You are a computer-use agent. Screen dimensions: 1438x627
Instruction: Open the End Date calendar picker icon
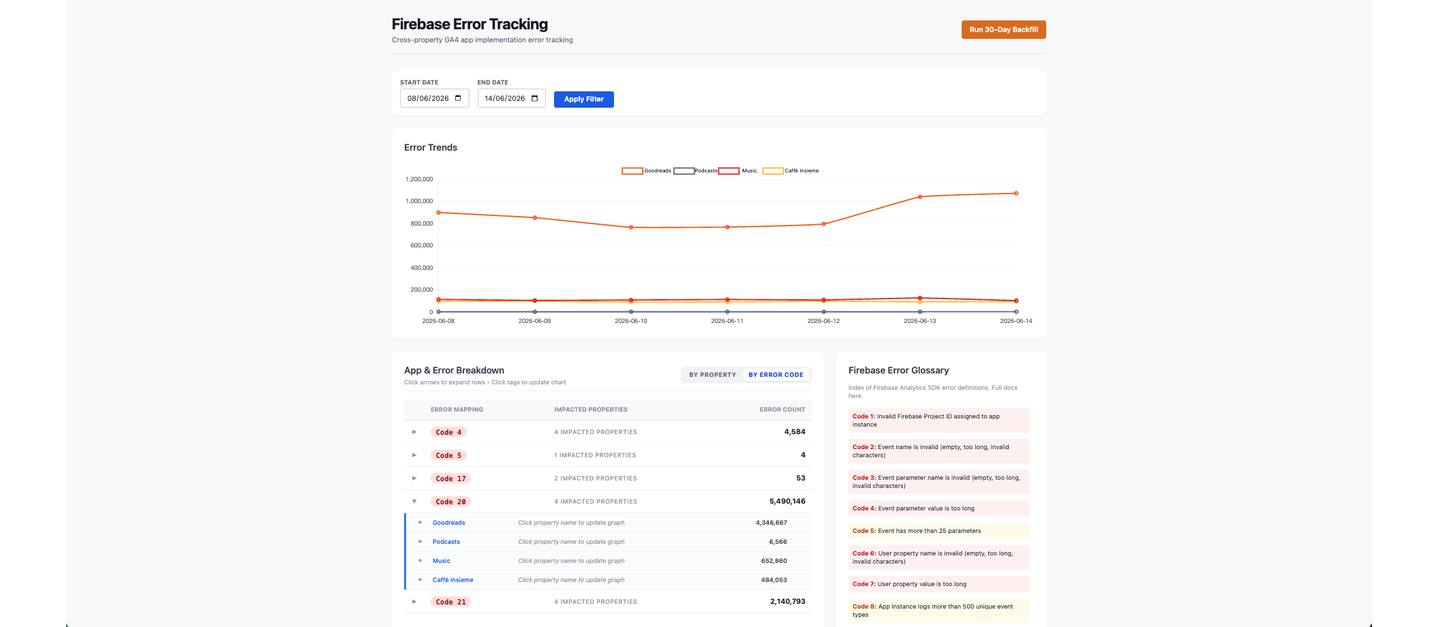point(535,98)
